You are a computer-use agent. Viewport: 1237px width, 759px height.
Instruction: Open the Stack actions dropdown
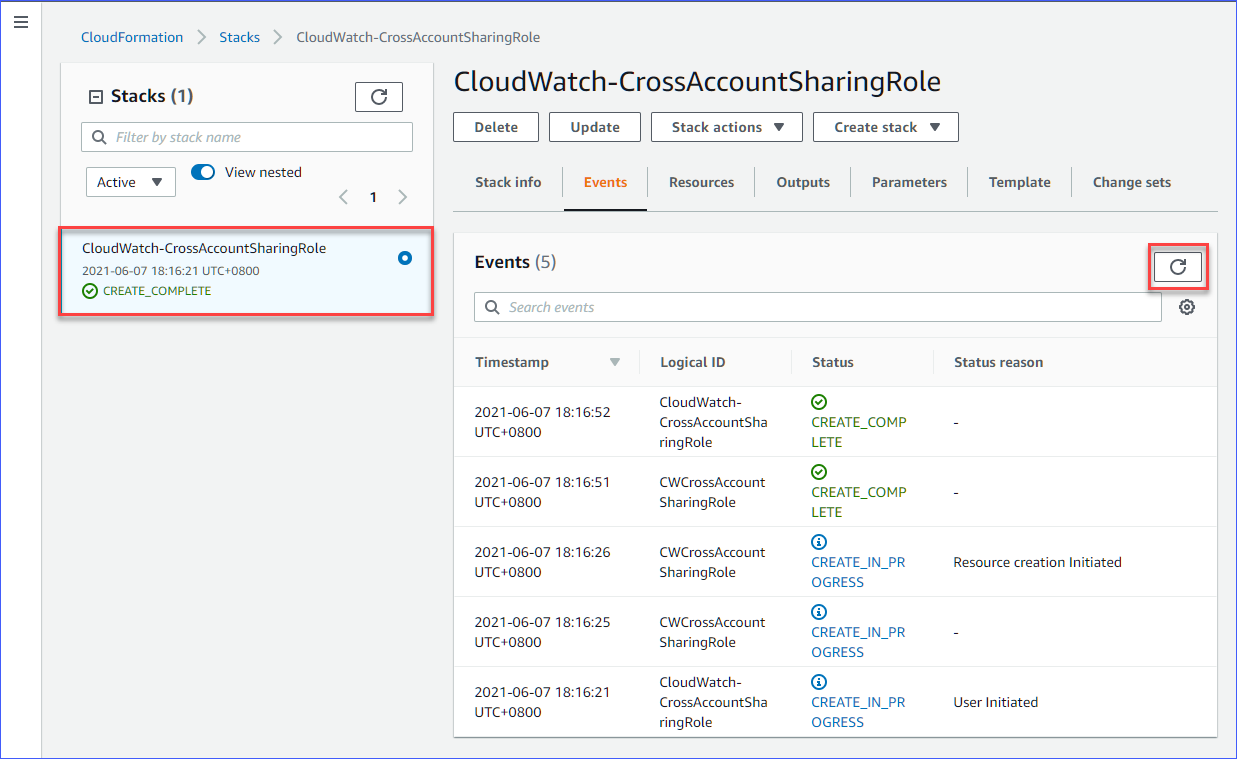coord(726,127)
